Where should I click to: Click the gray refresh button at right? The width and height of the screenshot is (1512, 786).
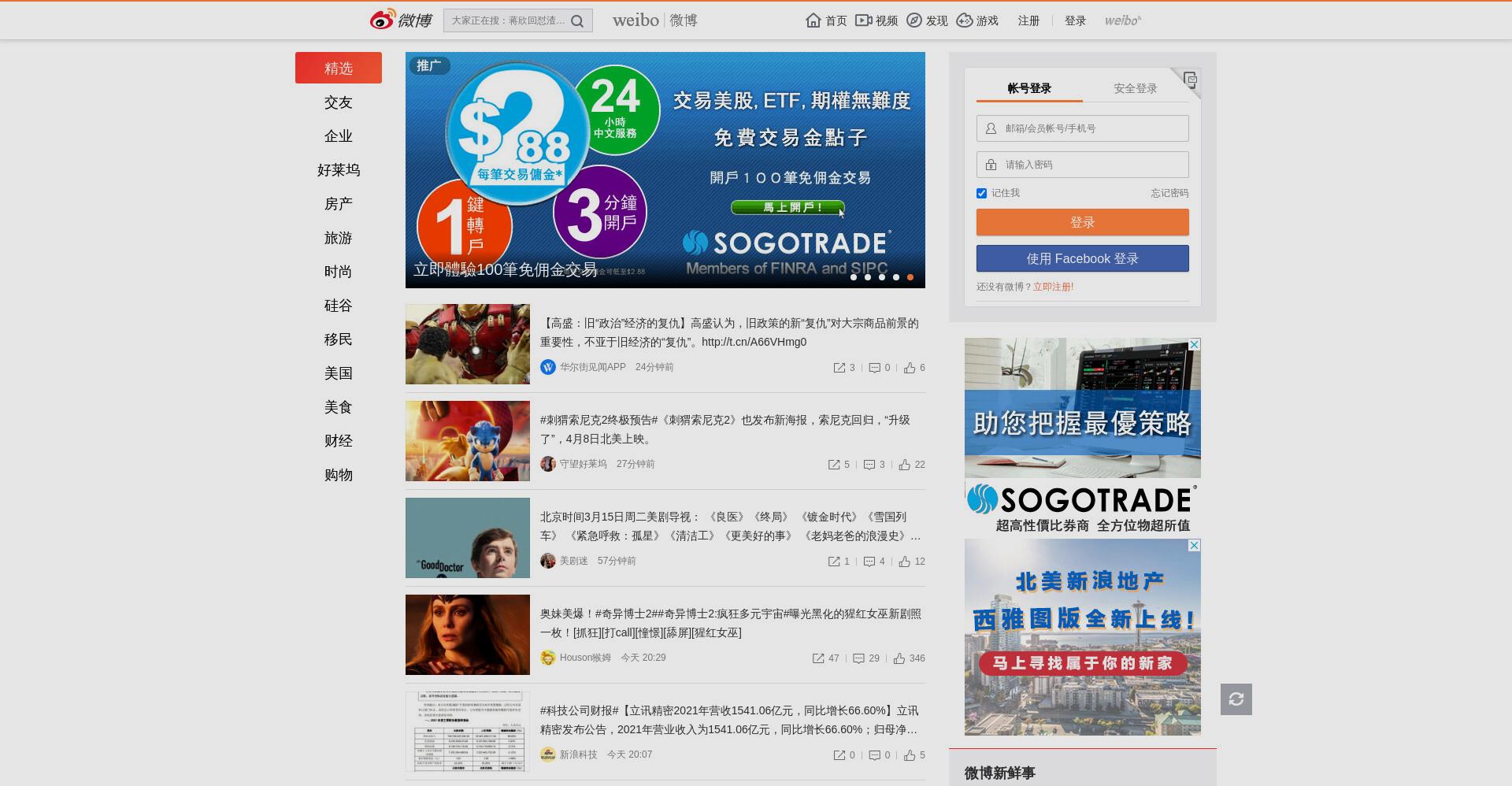tap(1236, 699)
